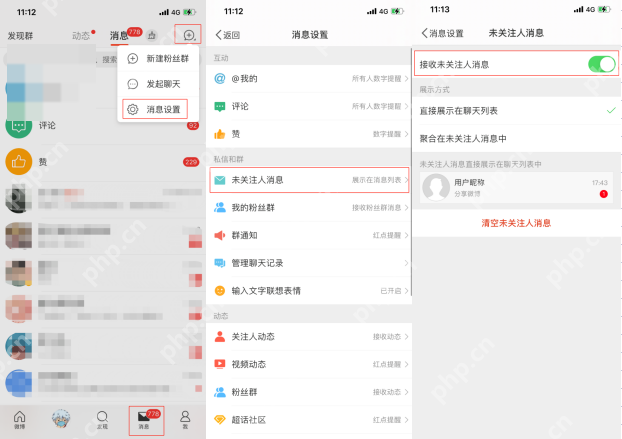Viewport: 622px width, 439px height.
Task: Tap 用户昵称 preview avatar
Action: [x=436, y=187]
